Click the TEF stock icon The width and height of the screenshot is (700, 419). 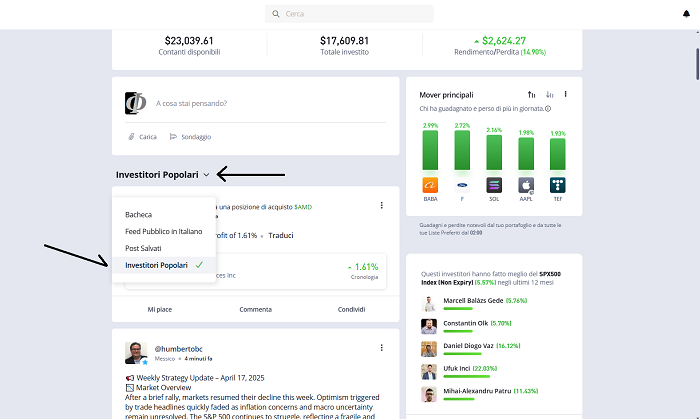coord(558,185)
